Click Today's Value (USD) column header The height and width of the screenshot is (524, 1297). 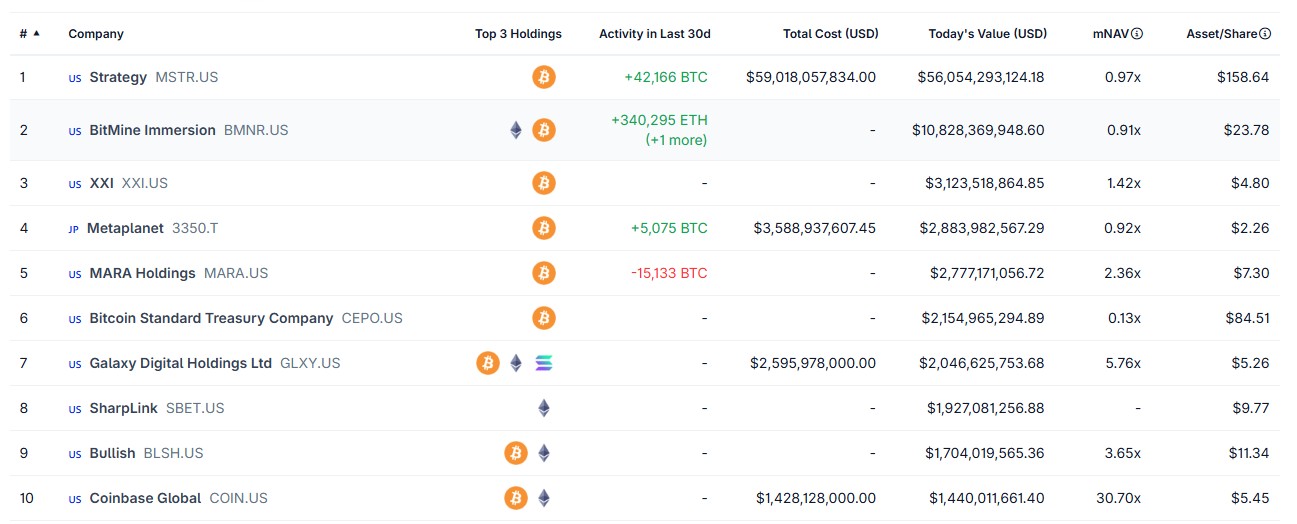(988, 34)
